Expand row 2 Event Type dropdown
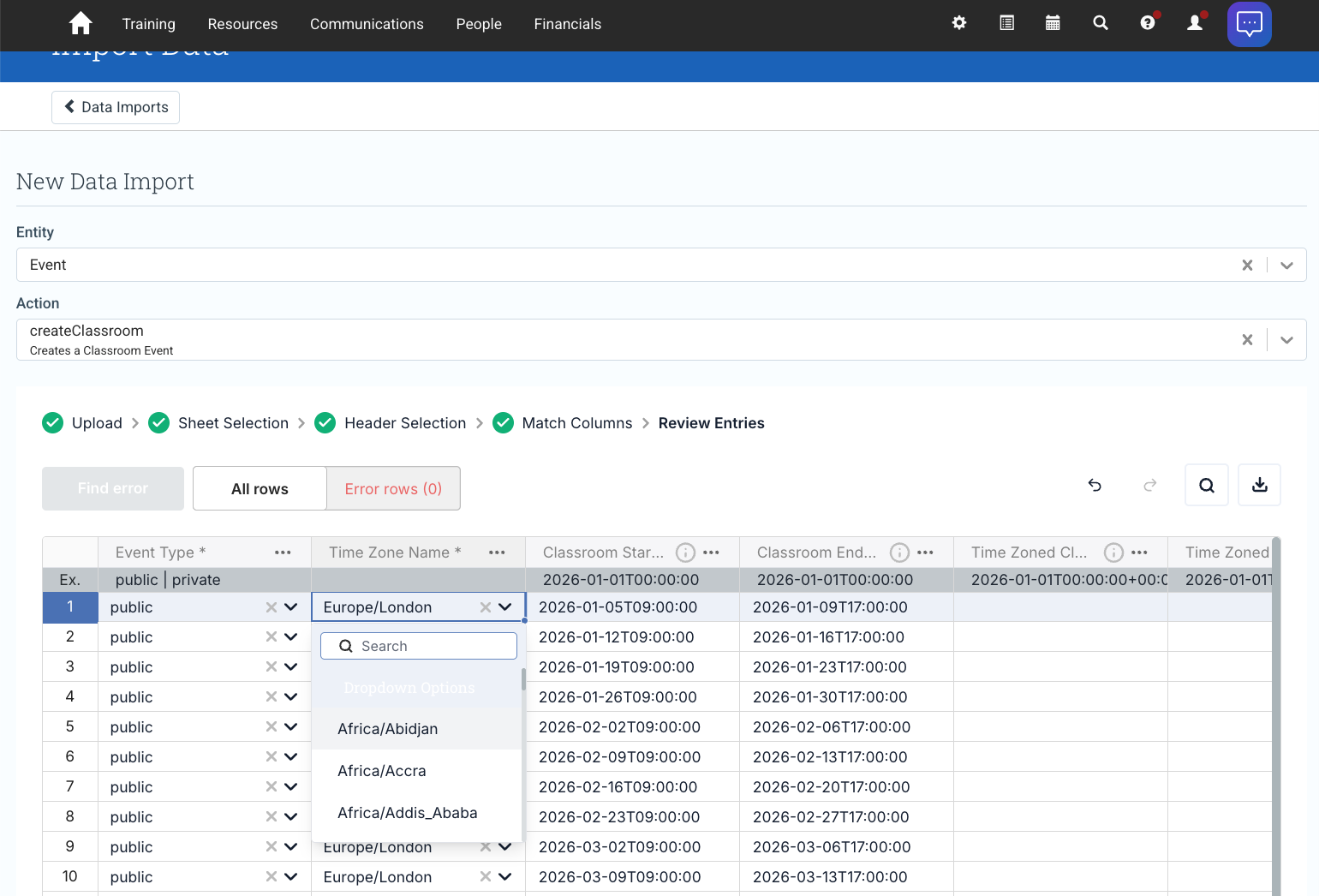The height and width of the screenshot is (896, 1319). [291, 637]
